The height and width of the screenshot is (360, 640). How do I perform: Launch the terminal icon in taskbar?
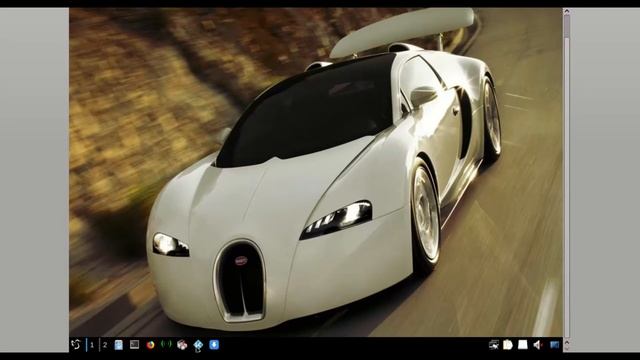pyautogui.click(x=134, y=345)
